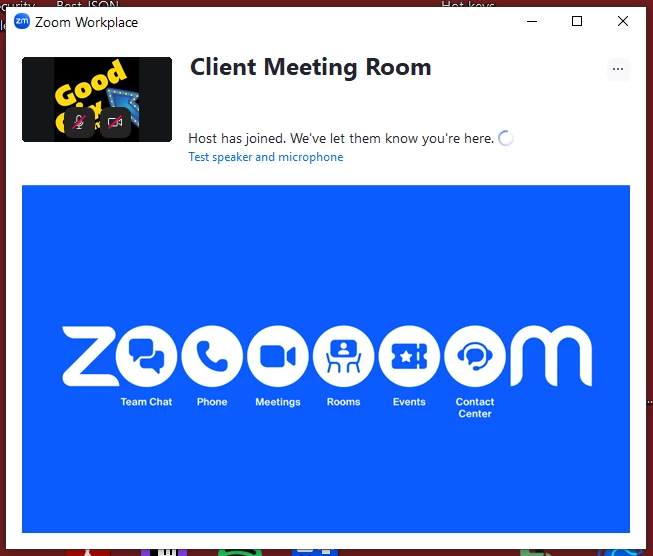Unmute the microphone on video preview
Viewport: 653px width, 556px height.
point(79,122)
